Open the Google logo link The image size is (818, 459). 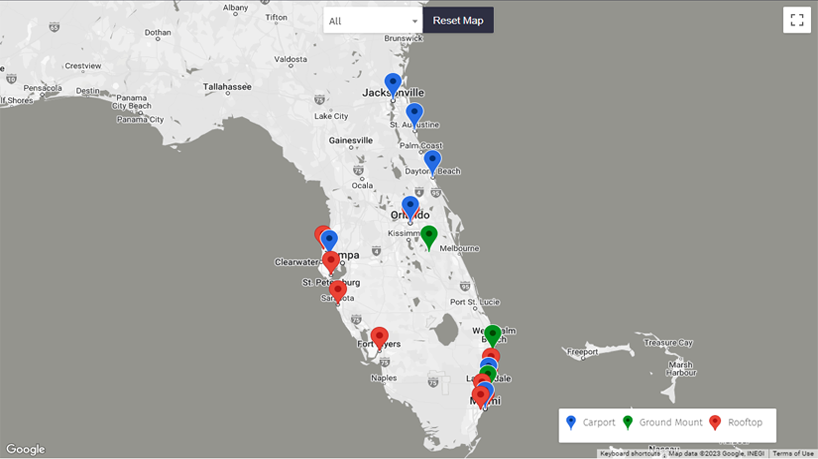pos(26,449)
